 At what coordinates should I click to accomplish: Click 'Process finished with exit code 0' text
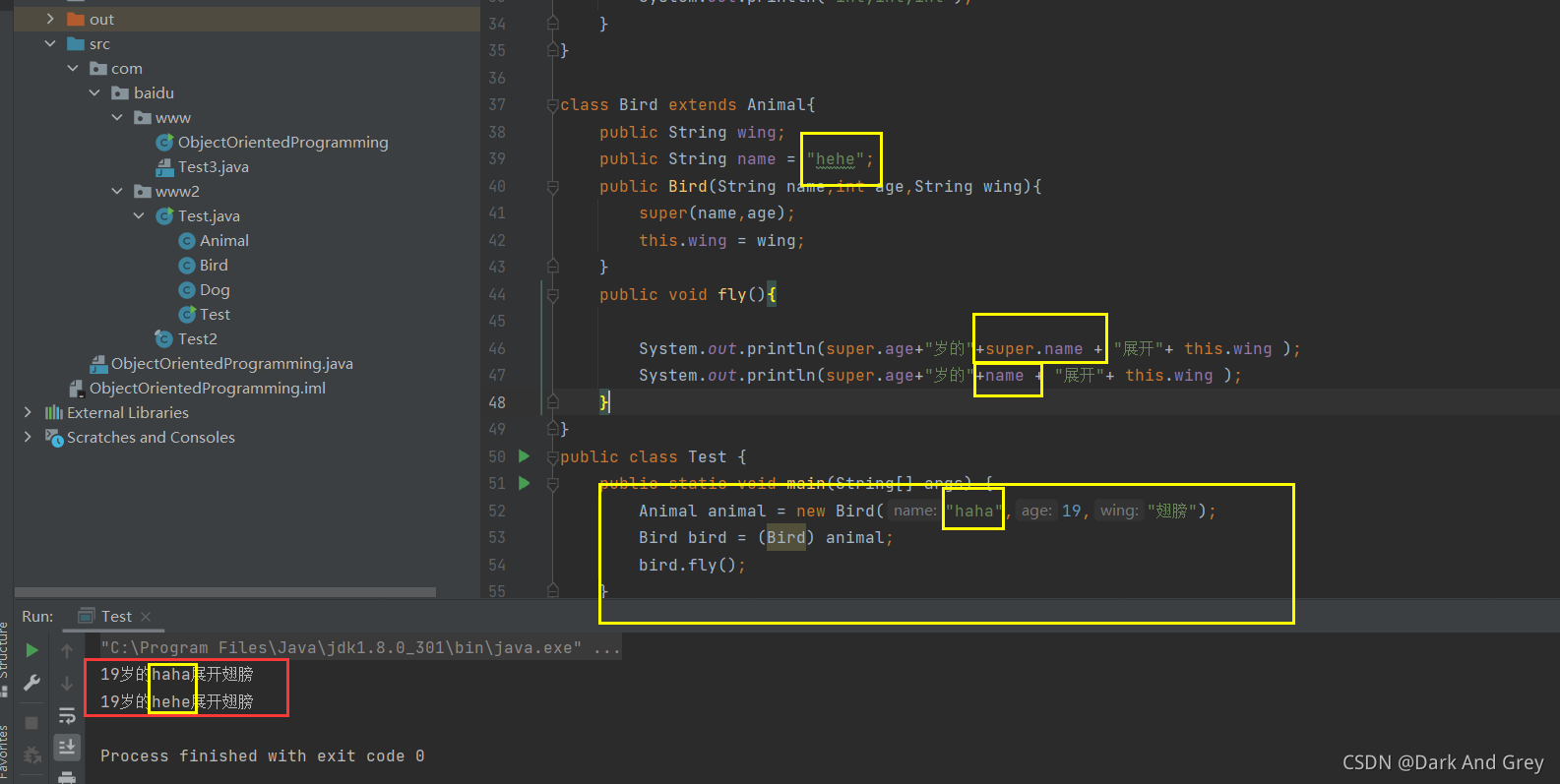pyautogui.click(x=262, y=755)
